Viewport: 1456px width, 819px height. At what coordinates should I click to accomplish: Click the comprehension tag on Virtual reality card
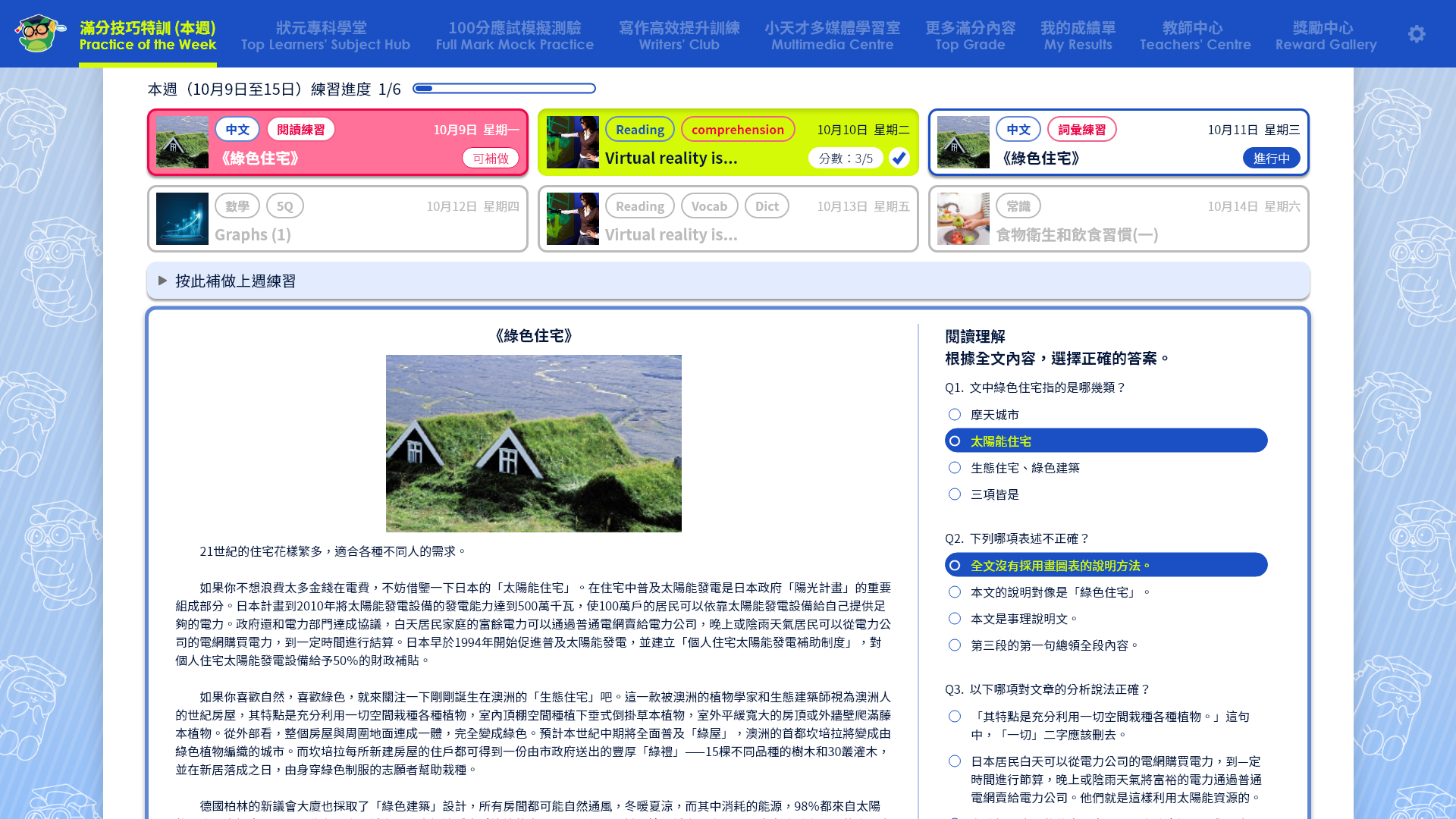tap(737, 130)
